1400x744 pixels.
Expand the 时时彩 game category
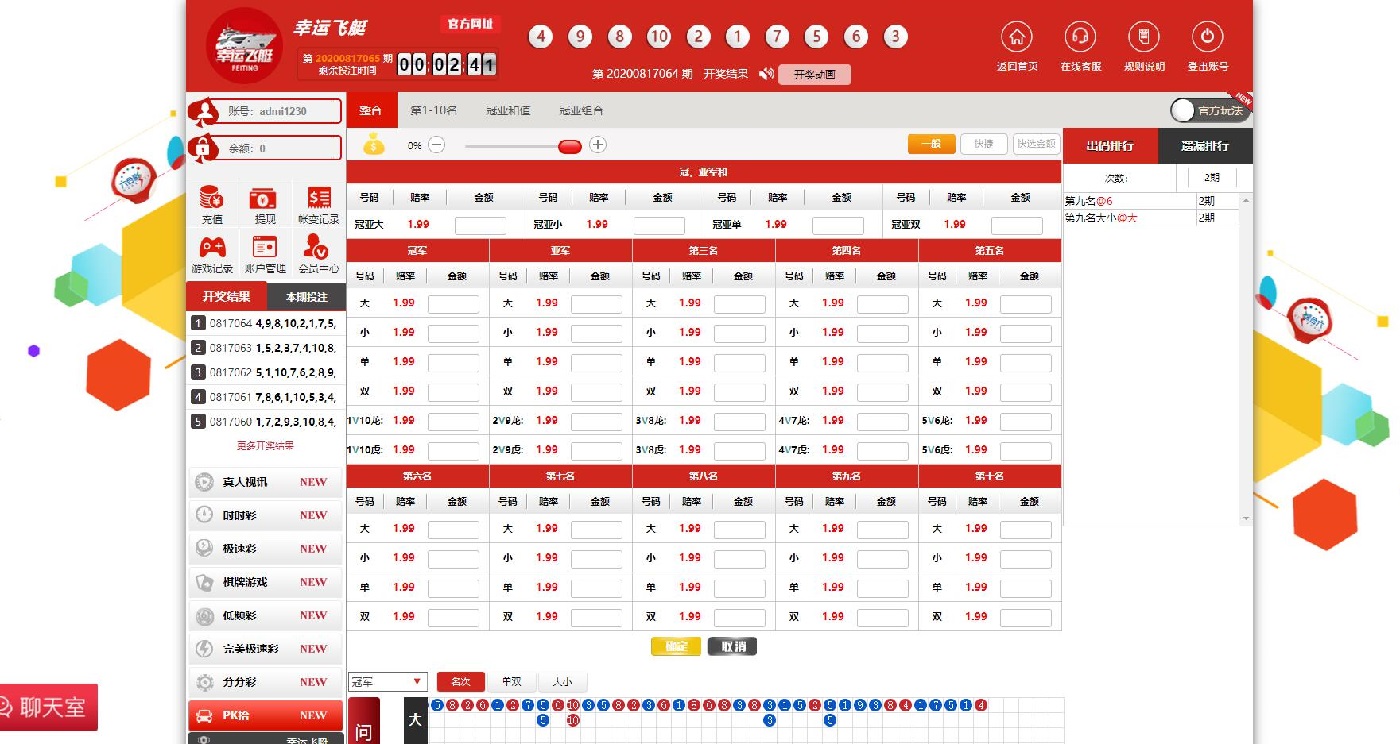point(265,515)
